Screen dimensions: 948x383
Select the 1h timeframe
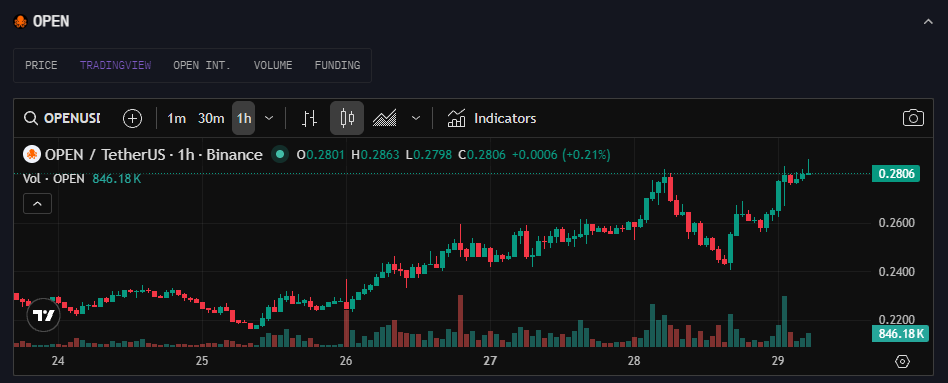point(244,118)
